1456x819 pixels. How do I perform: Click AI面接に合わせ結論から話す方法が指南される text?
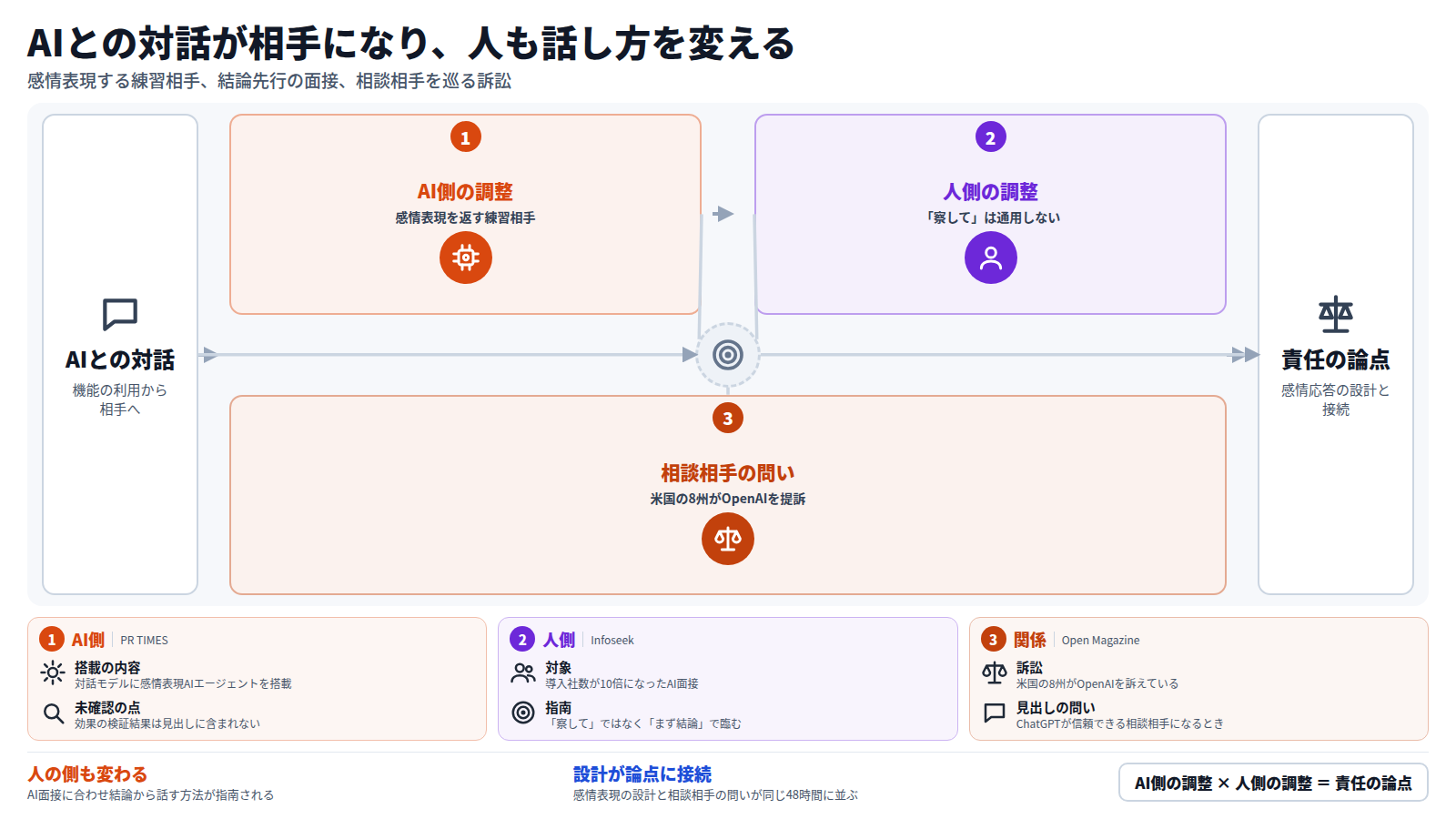[x=150, y=795]
